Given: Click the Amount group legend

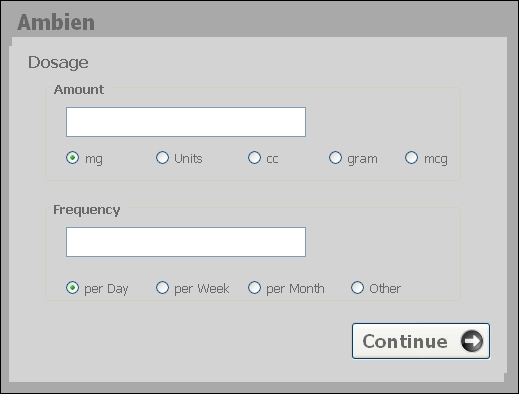Looking at the screenshot, I should 79,89.
